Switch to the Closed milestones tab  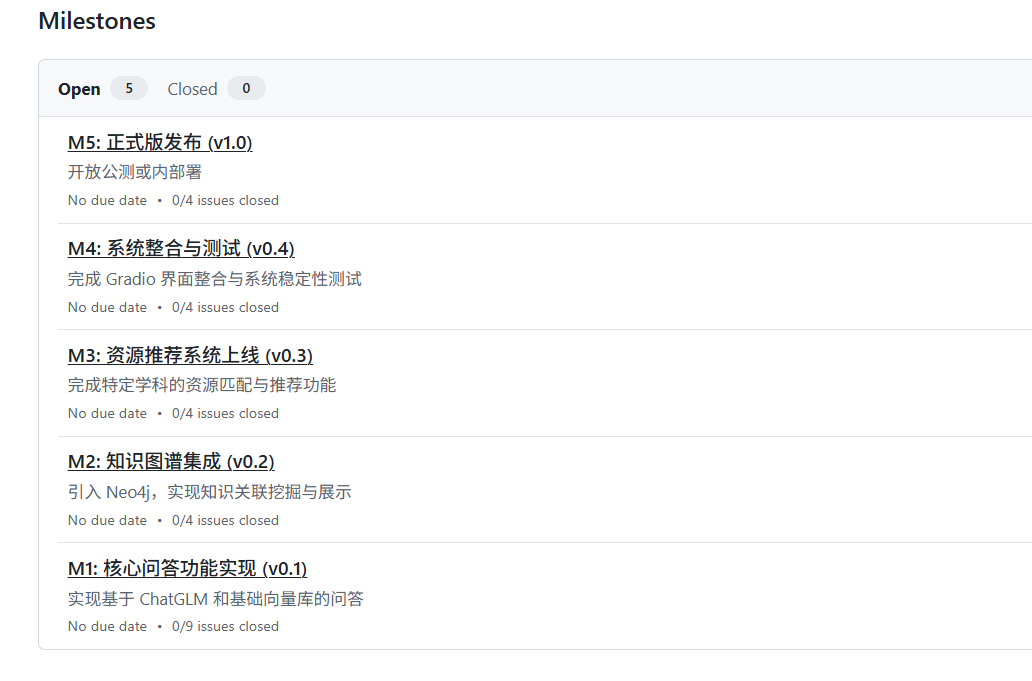216,88
